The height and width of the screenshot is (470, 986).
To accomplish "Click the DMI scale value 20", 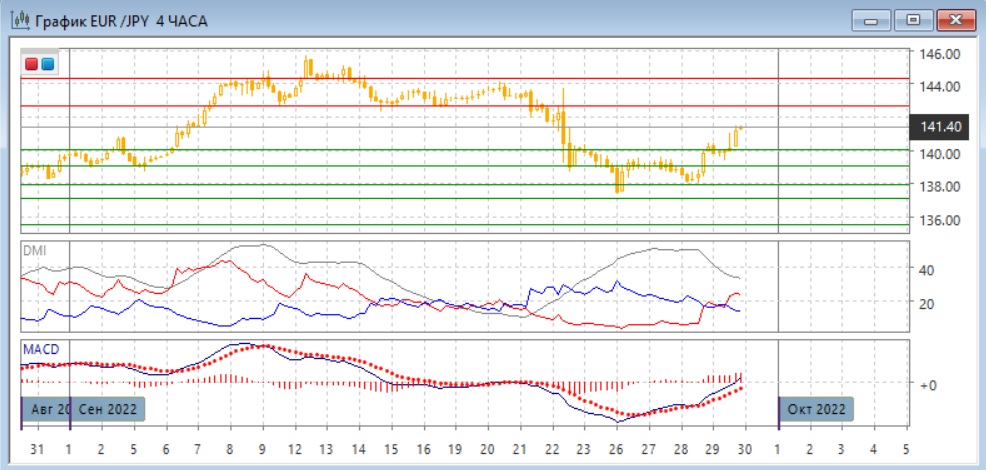I will [927, 303].
